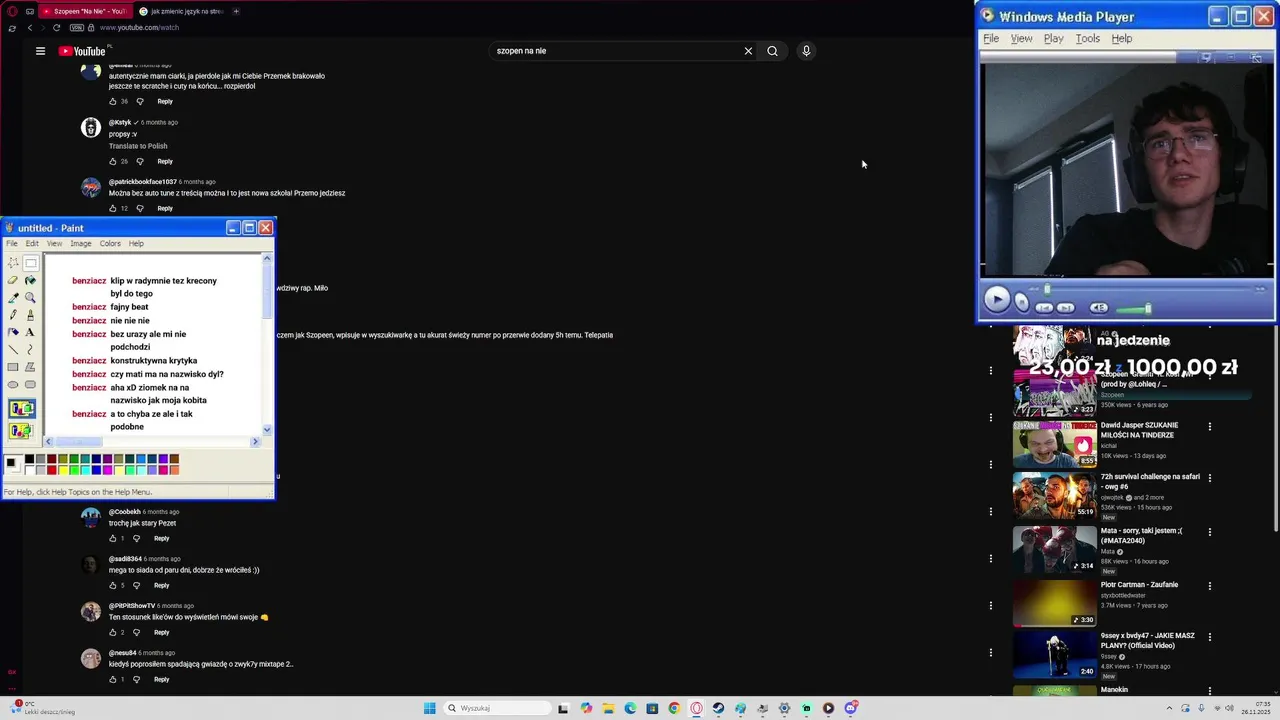The width and height of the screenshot is (1280, 720).
Task: Click Paint's horizontal scrollbar right arrow
Action: (x=255, y=441)
